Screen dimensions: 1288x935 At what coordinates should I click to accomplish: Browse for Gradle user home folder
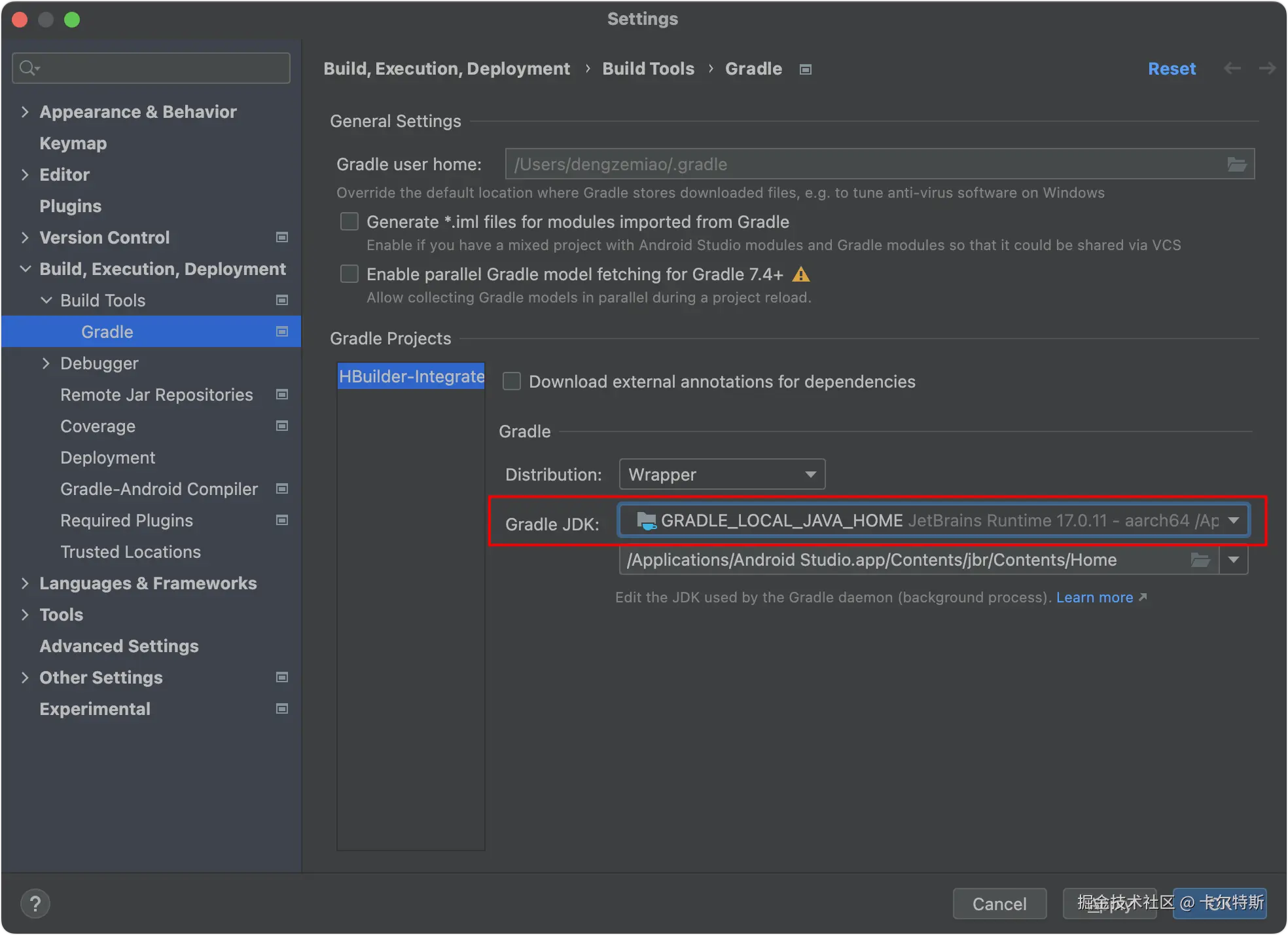tap(1236, 164)
